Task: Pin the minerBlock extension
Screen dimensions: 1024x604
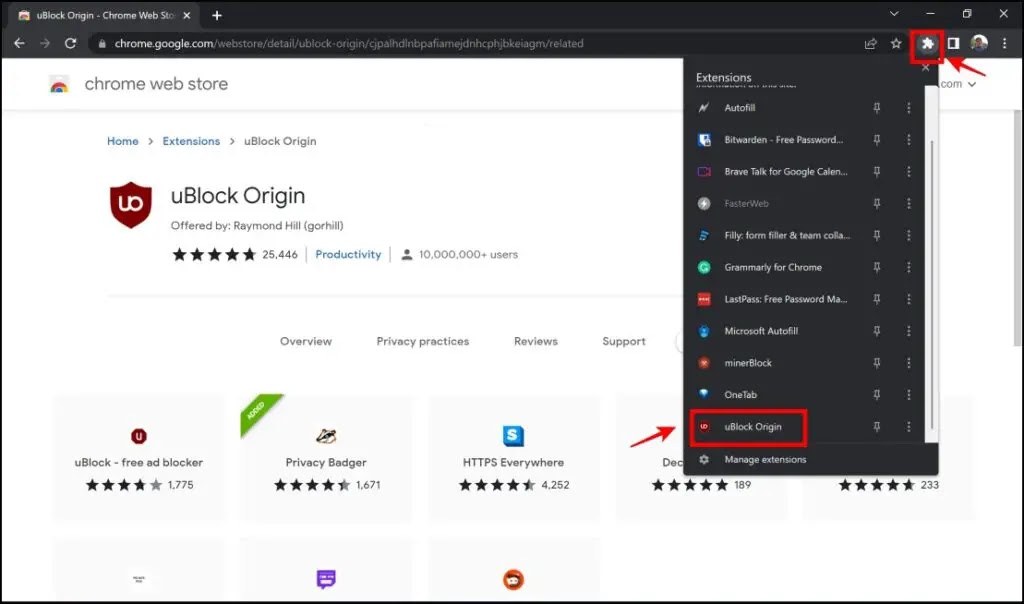Action: coord(876,363)
